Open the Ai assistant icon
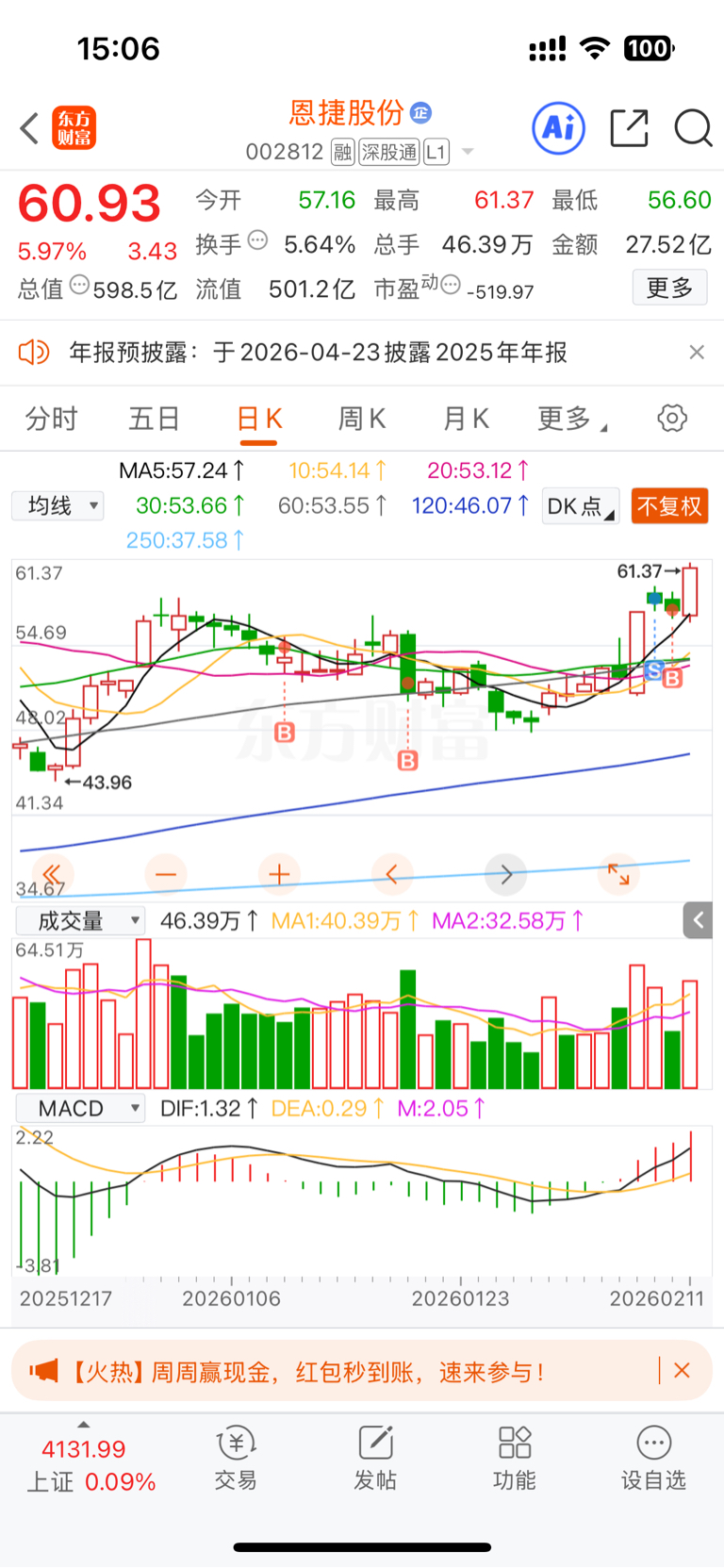The height and width of the screenshot is (1568, 724). (558, 127)
